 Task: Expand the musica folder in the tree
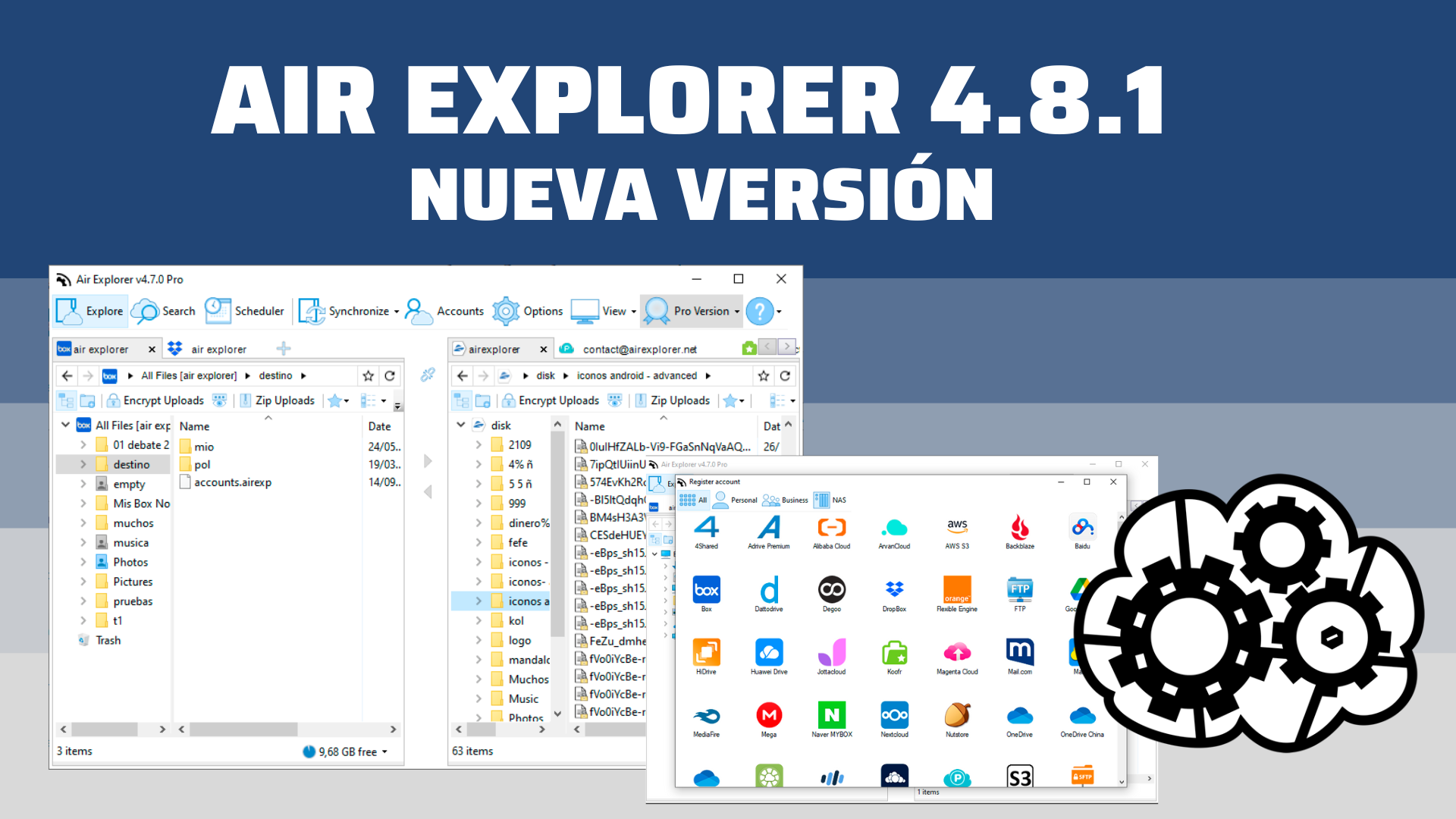[83, 542]
